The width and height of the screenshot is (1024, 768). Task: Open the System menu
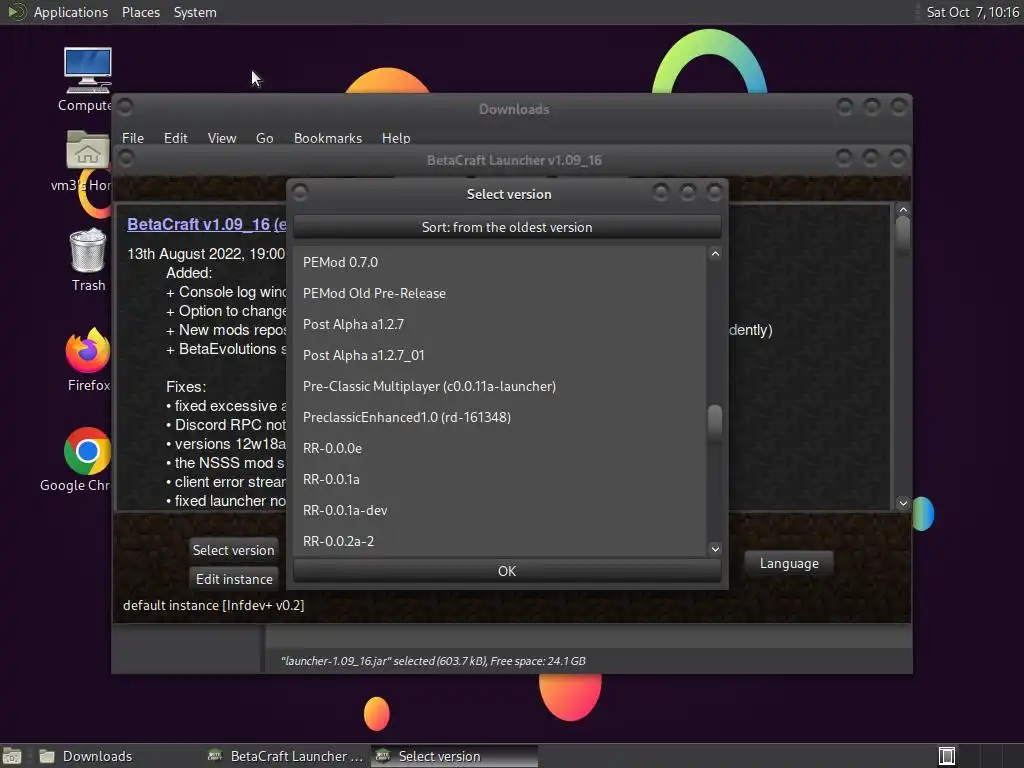(x=195, y=12)
